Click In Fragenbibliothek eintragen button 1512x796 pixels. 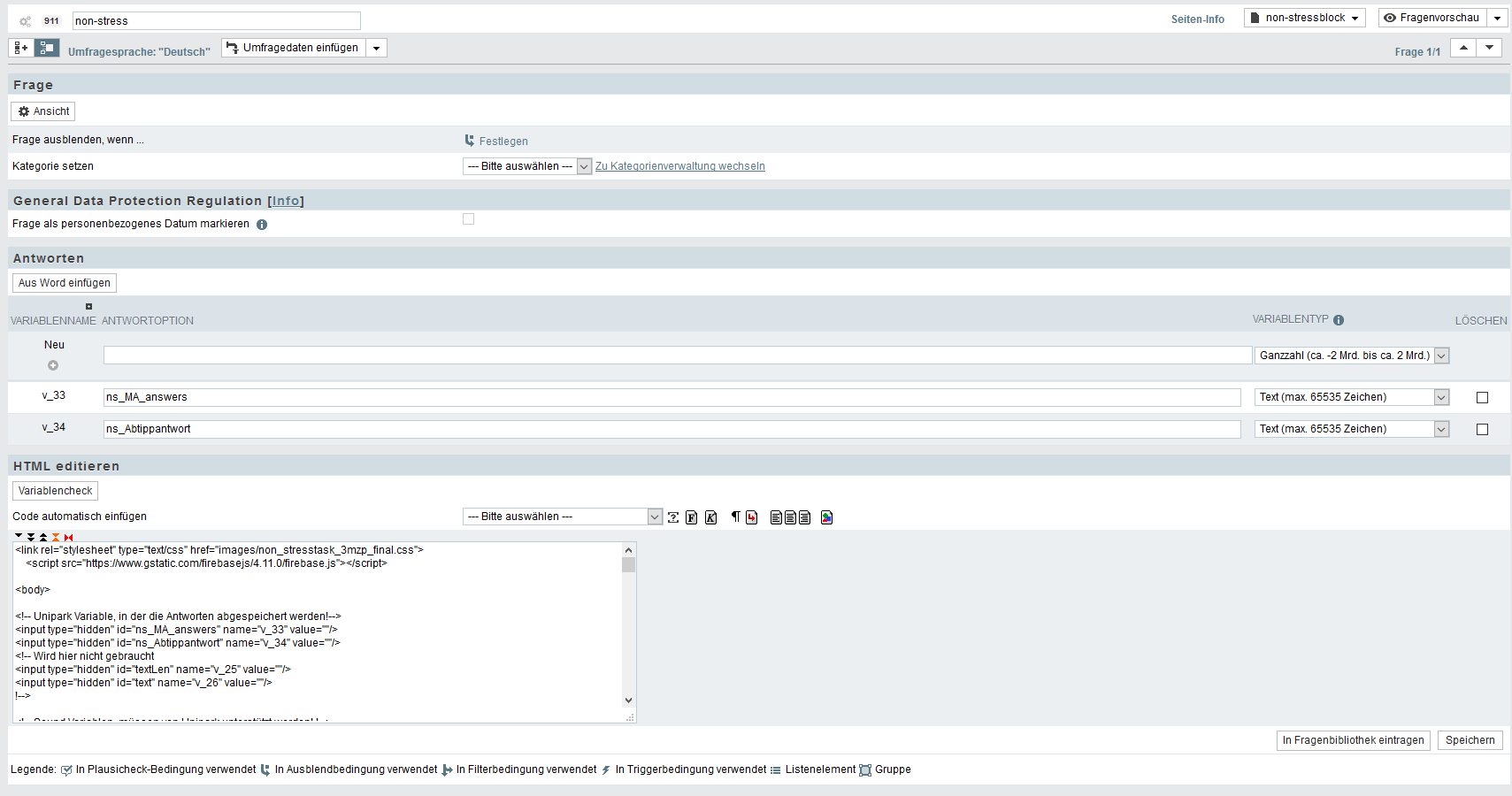(1354, 740)
